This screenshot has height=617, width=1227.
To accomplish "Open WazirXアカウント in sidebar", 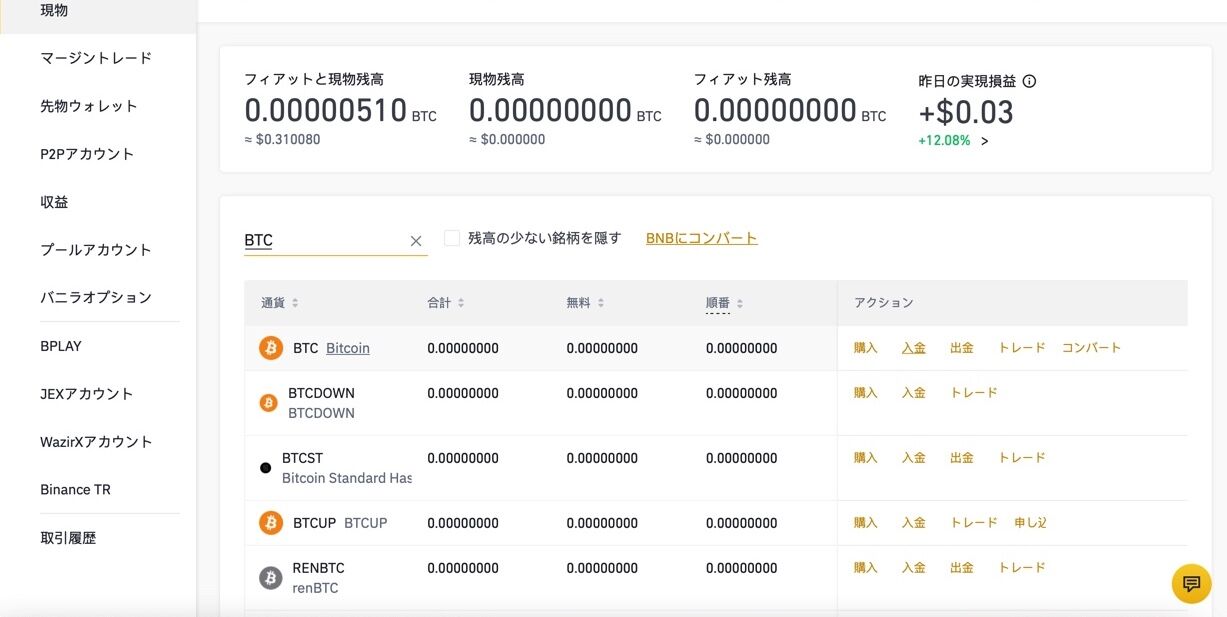I will [x=98, y=442].
